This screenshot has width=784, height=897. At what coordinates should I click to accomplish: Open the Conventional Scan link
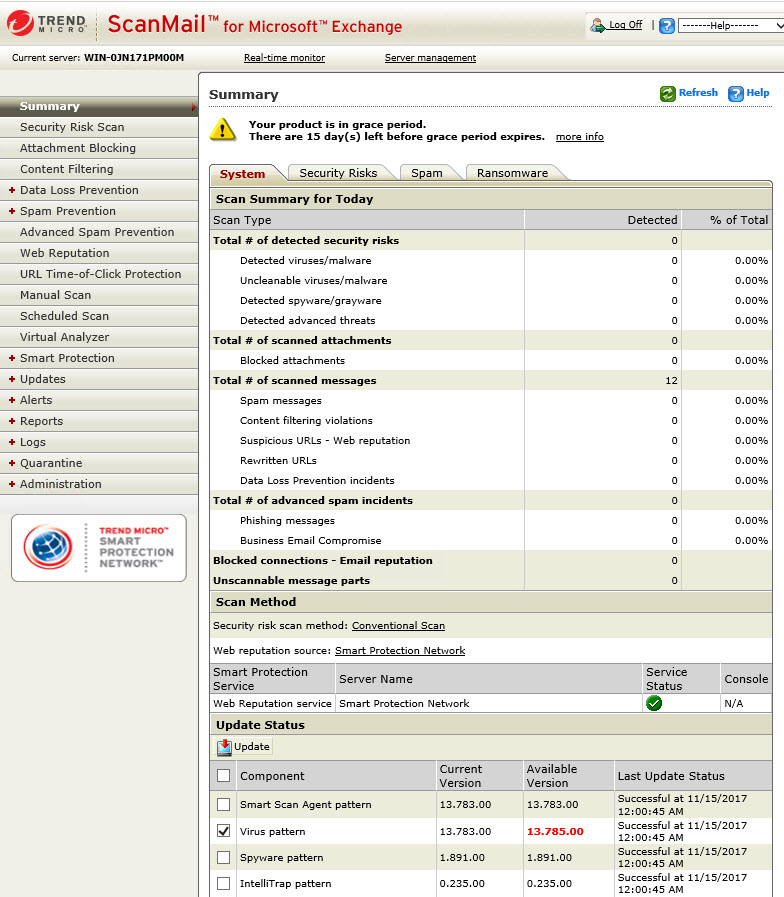coord(398,626)
